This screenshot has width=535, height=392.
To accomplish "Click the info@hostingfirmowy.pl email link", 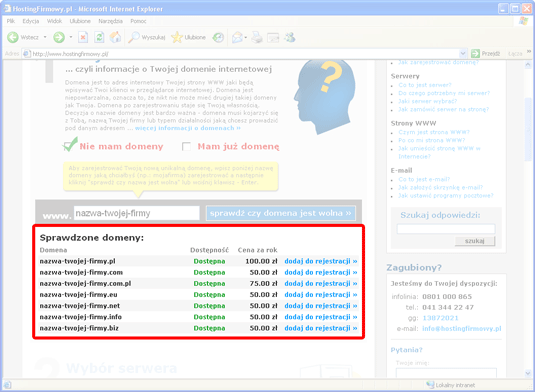I will 462,329.
